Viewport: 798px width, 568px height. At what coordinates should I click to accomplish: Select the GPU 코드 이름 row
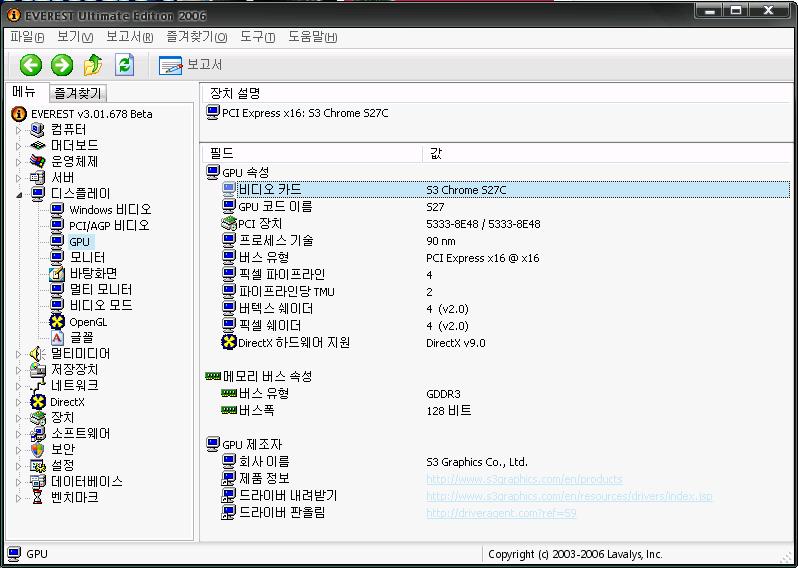[x=506, y=207]
